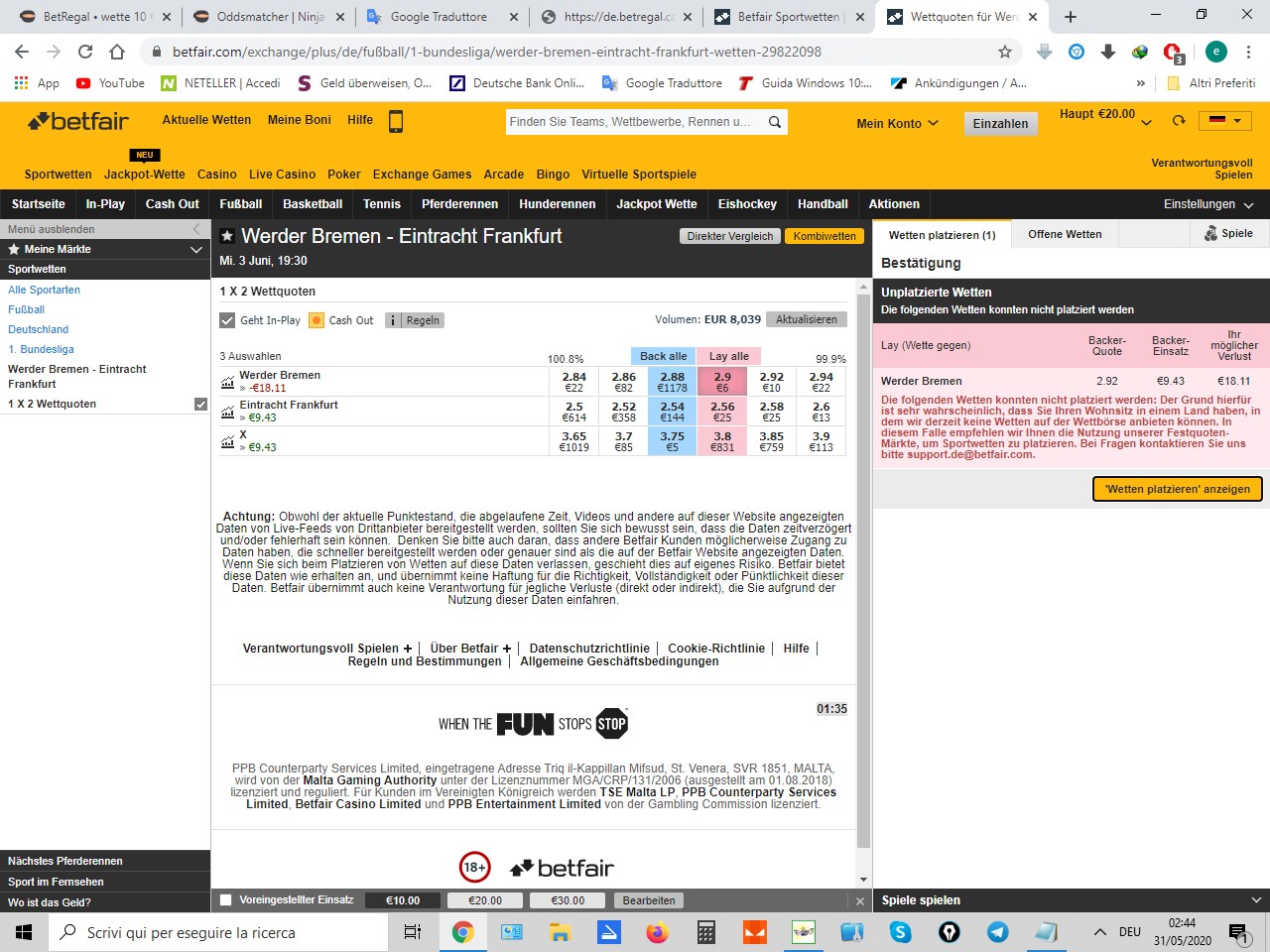Open the Betfair logo homepage
Image resolution: width=1270 pixels, height=952 pixels.
[78, 121]
